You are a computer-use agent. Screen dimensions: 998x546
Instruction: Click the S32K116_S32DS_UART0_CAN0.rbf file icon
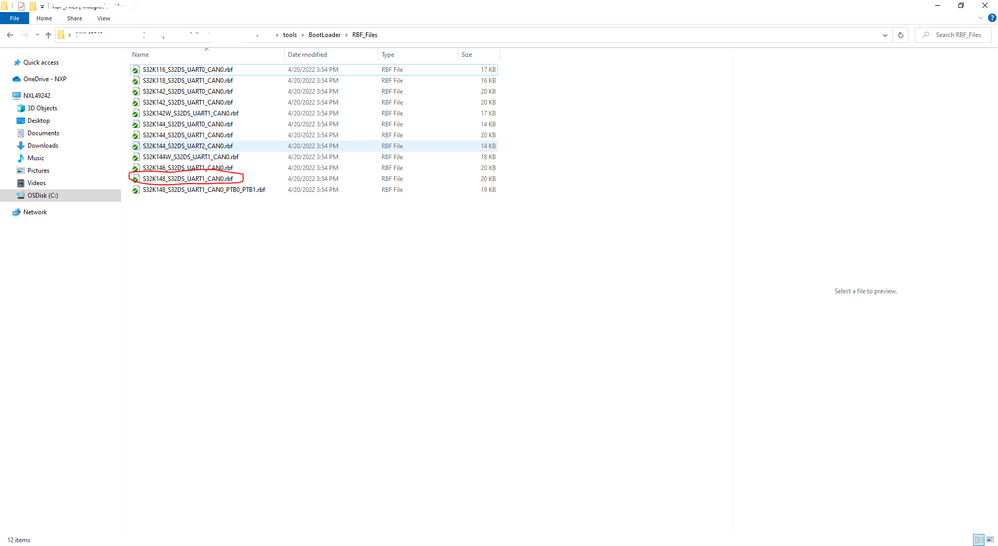136,70
